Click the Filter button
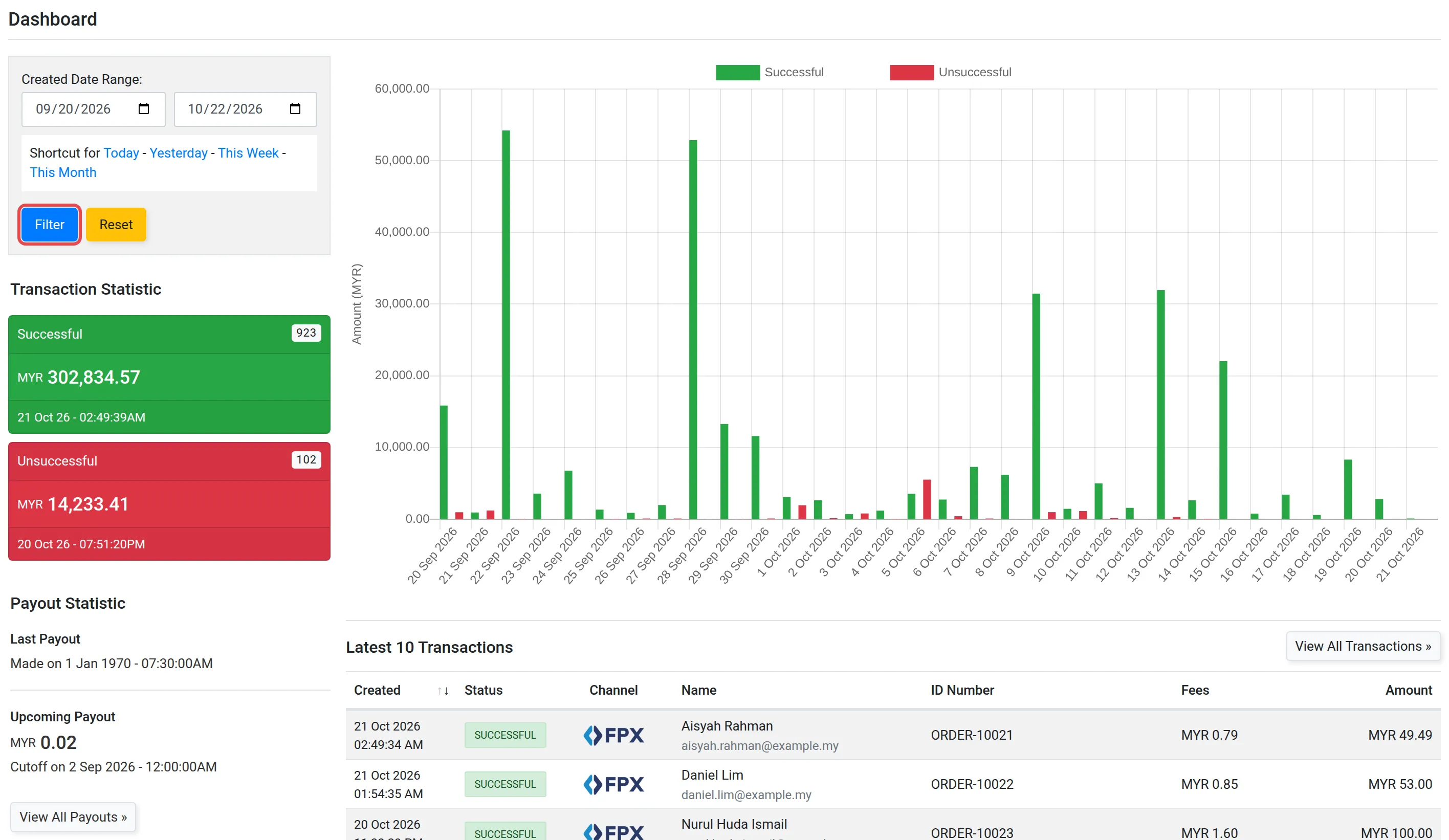 click(50, 224)
